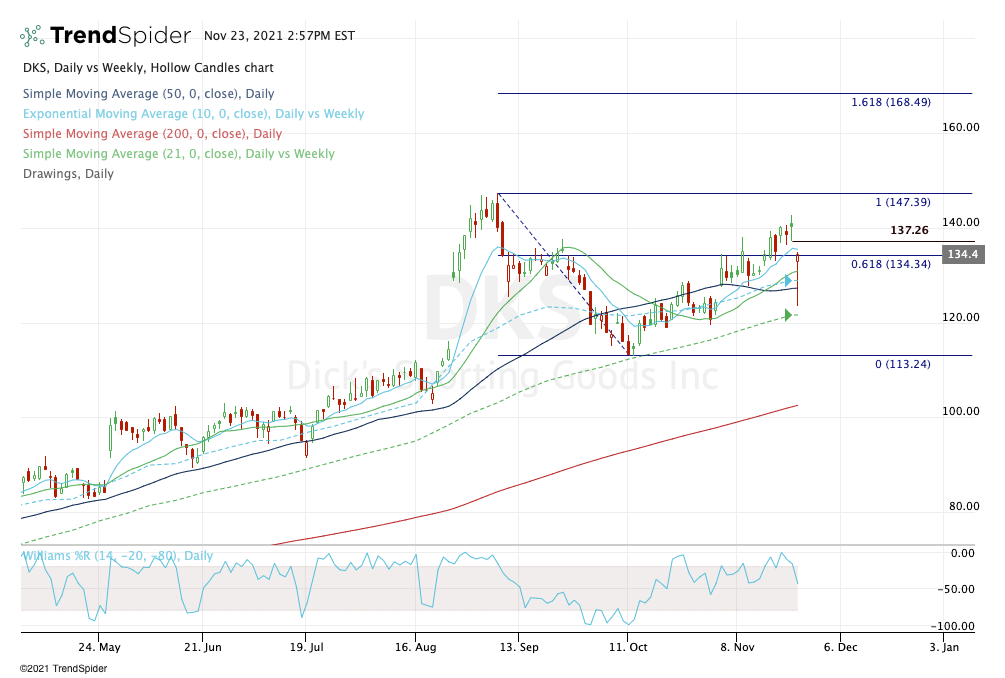
Task: Click the '-100.00' Williams %R axis label
Action: (x=953, y=626)
